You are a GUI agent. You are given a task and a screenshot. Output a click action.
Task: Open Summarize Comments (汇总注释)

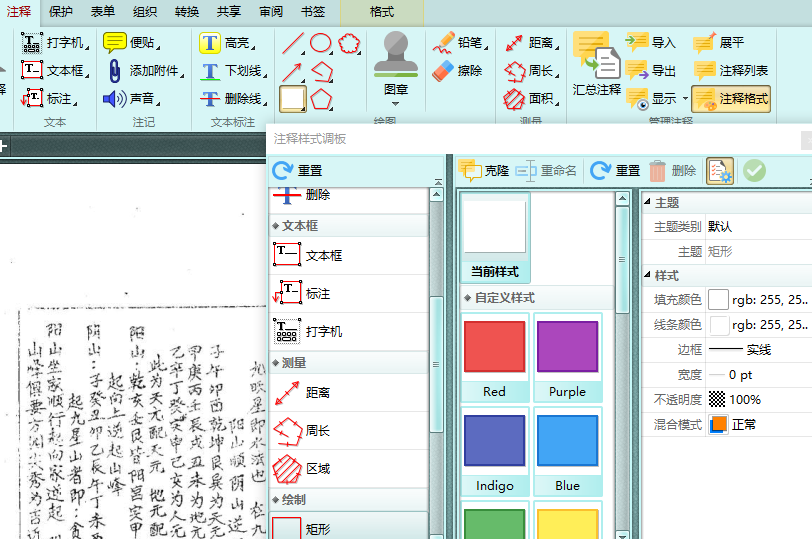[x=597, y=64]
